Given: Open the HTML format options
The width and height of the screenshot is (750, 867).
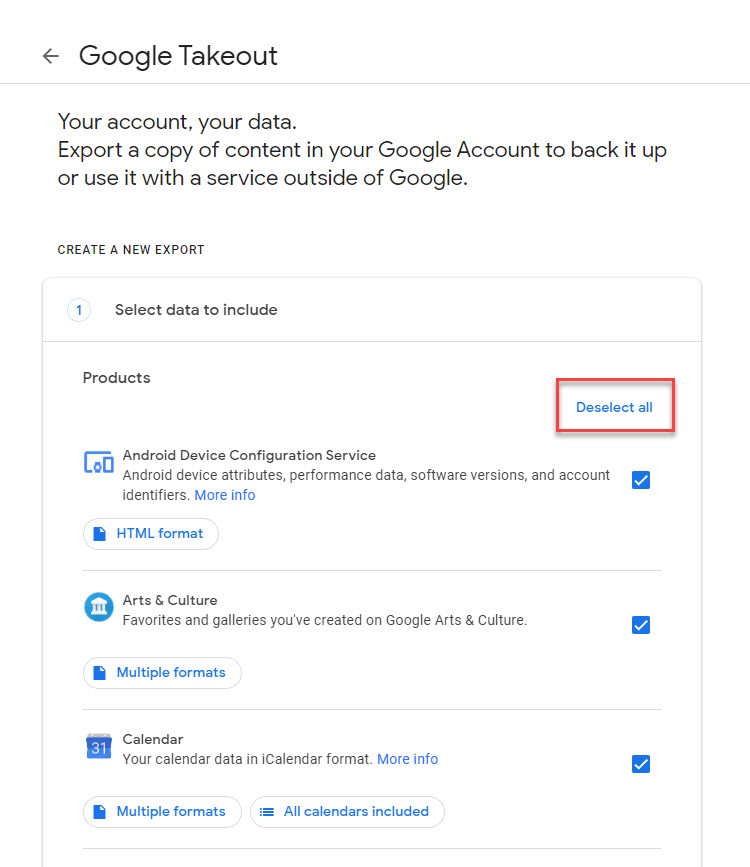Looking at the screenshot, I should pos(150,533).
